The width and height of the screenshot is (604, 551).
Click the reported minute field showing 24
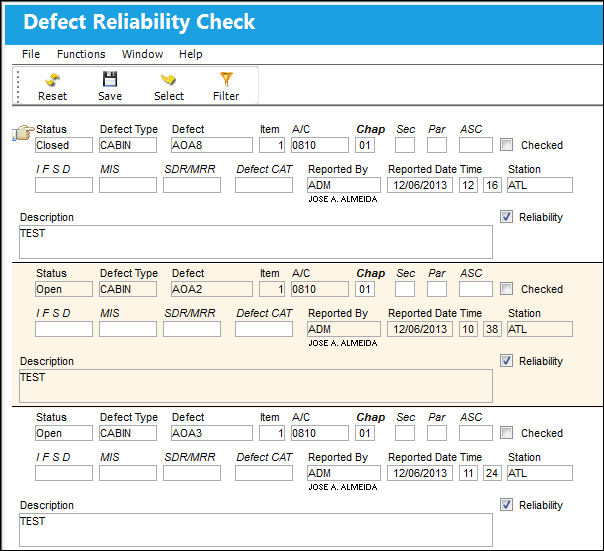point(492,473)
